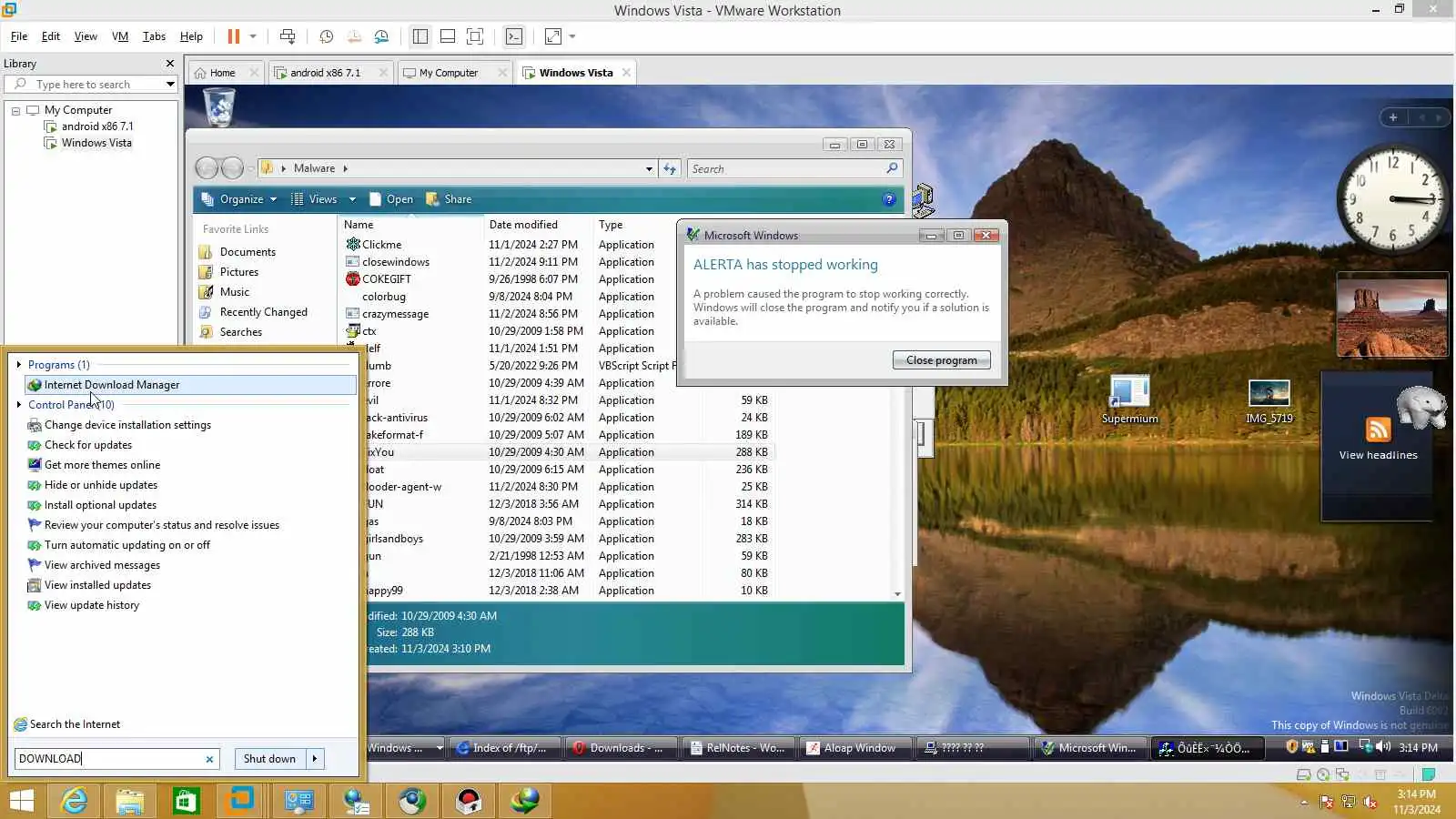Open File Explorer from the host taskbar
The width and height of the screenshot is (1456, 819).
[x=130, y=801]
